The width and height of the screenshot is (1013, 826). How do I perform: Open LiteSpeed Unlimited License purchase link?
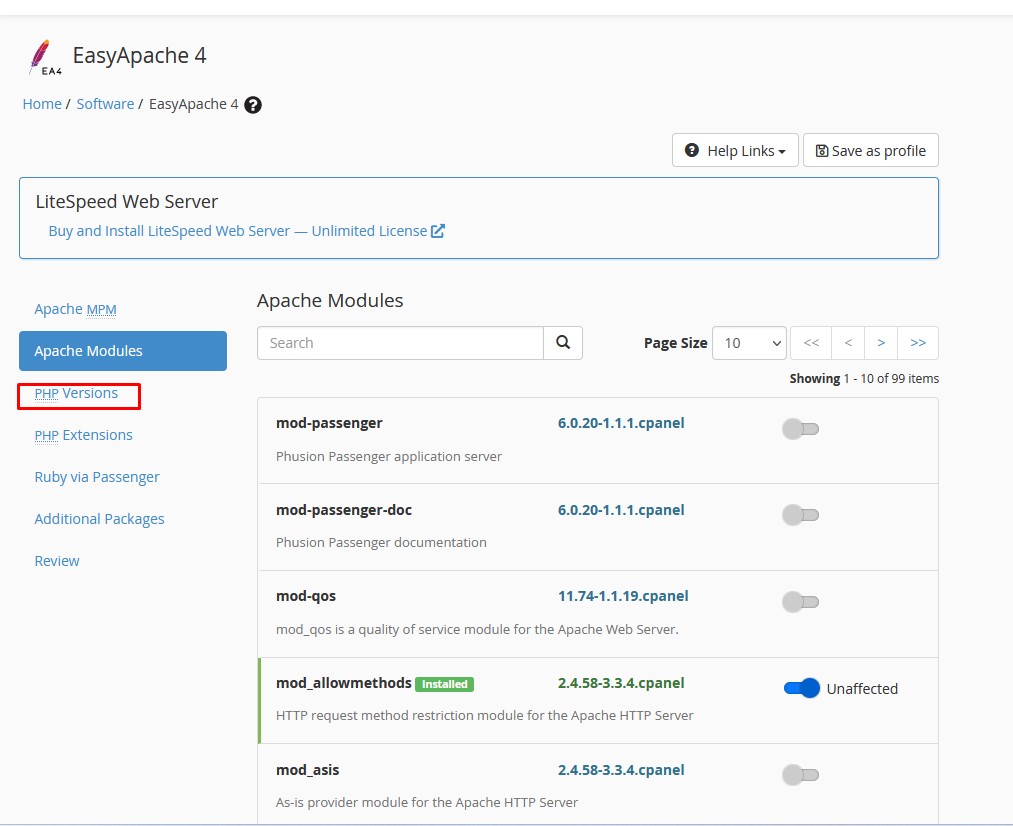pos(247,231)
